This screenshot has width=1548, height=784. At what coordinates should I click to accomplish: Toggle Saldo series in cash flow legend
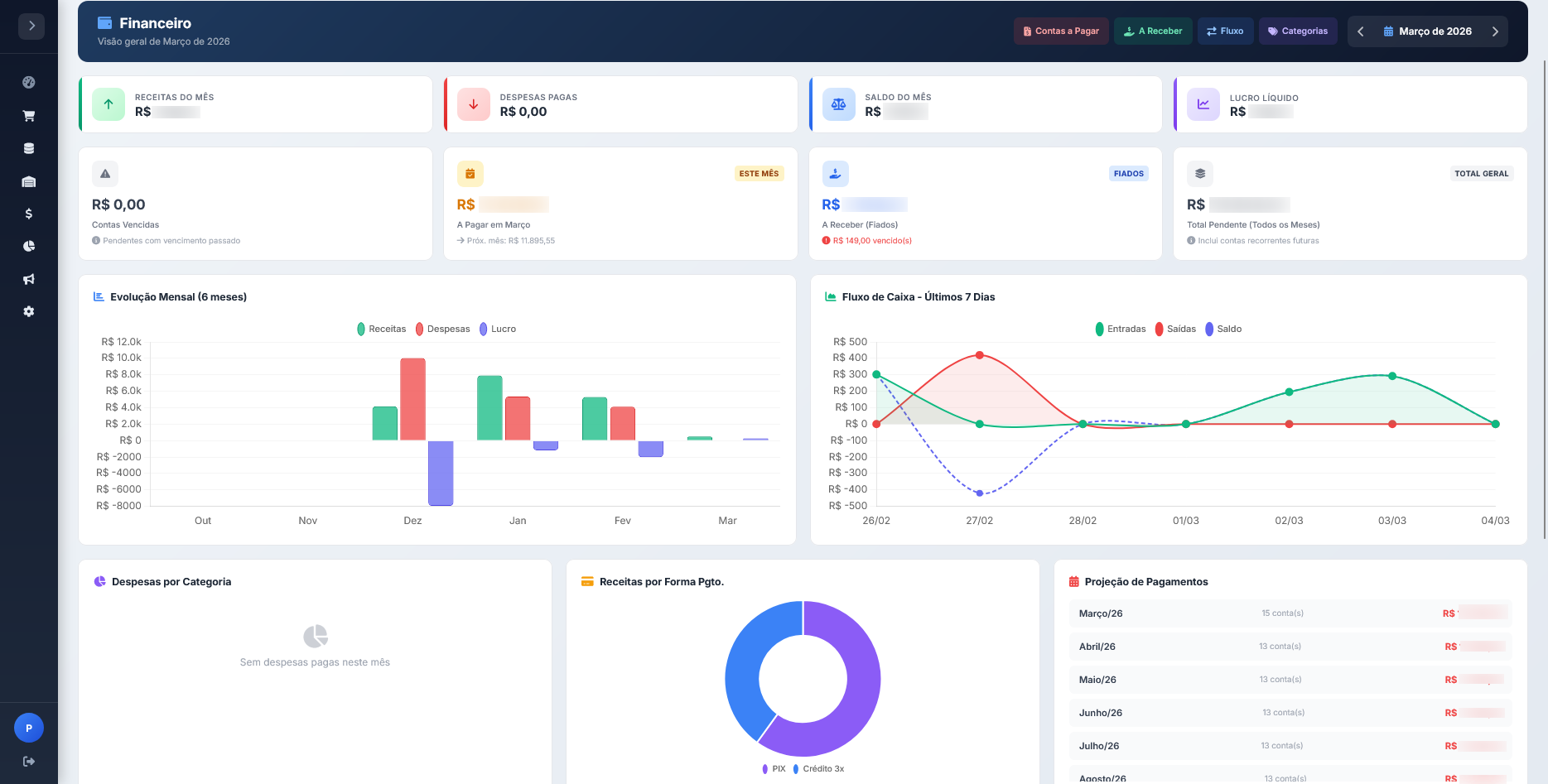pyautogui.click(x=1223, y=329)
